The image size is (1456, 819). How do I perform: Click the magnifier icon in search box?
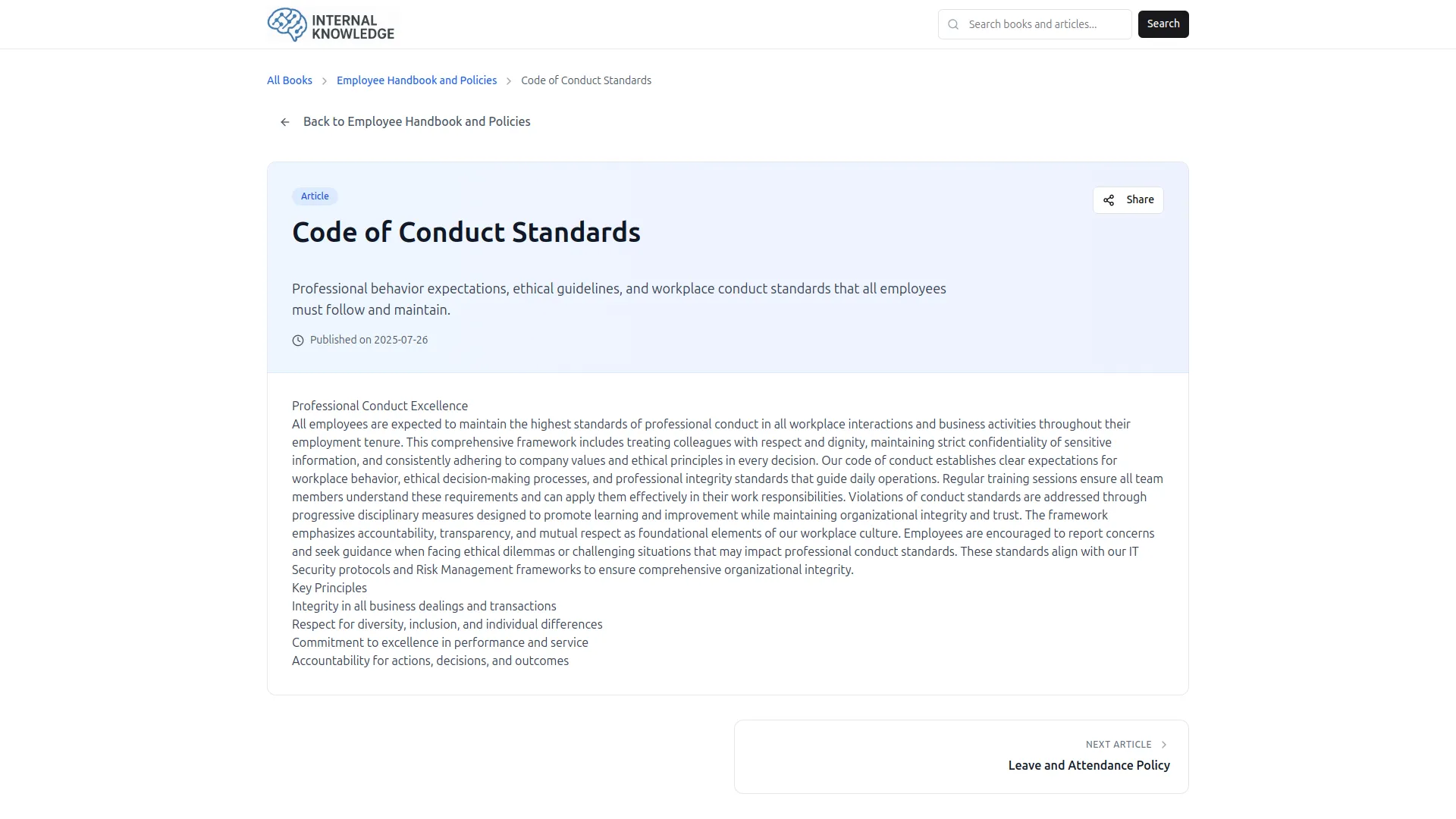click(953, 24)
